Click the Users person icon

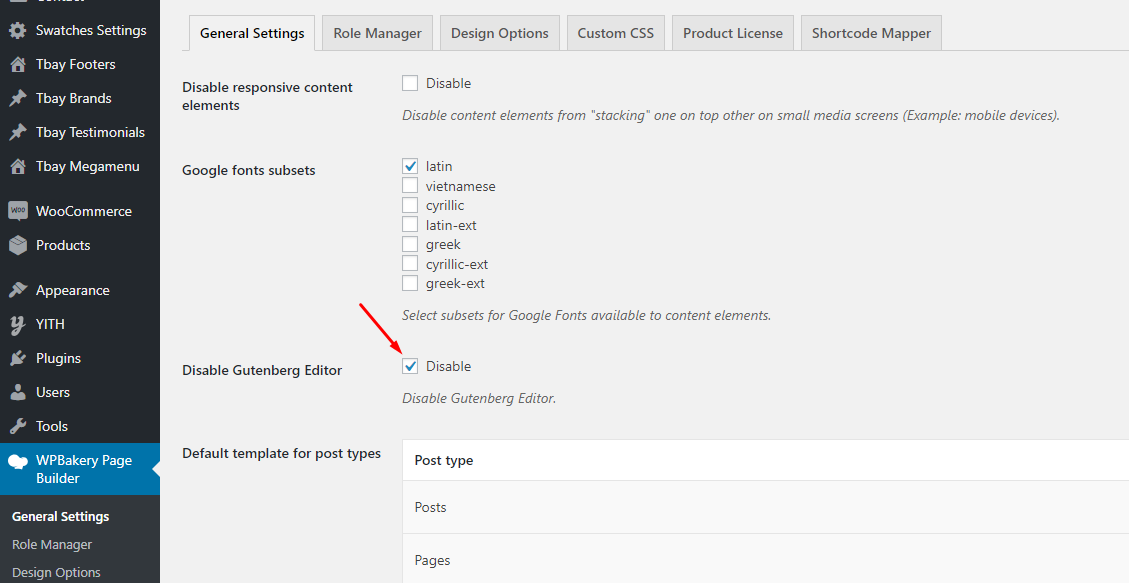(18, 392)
